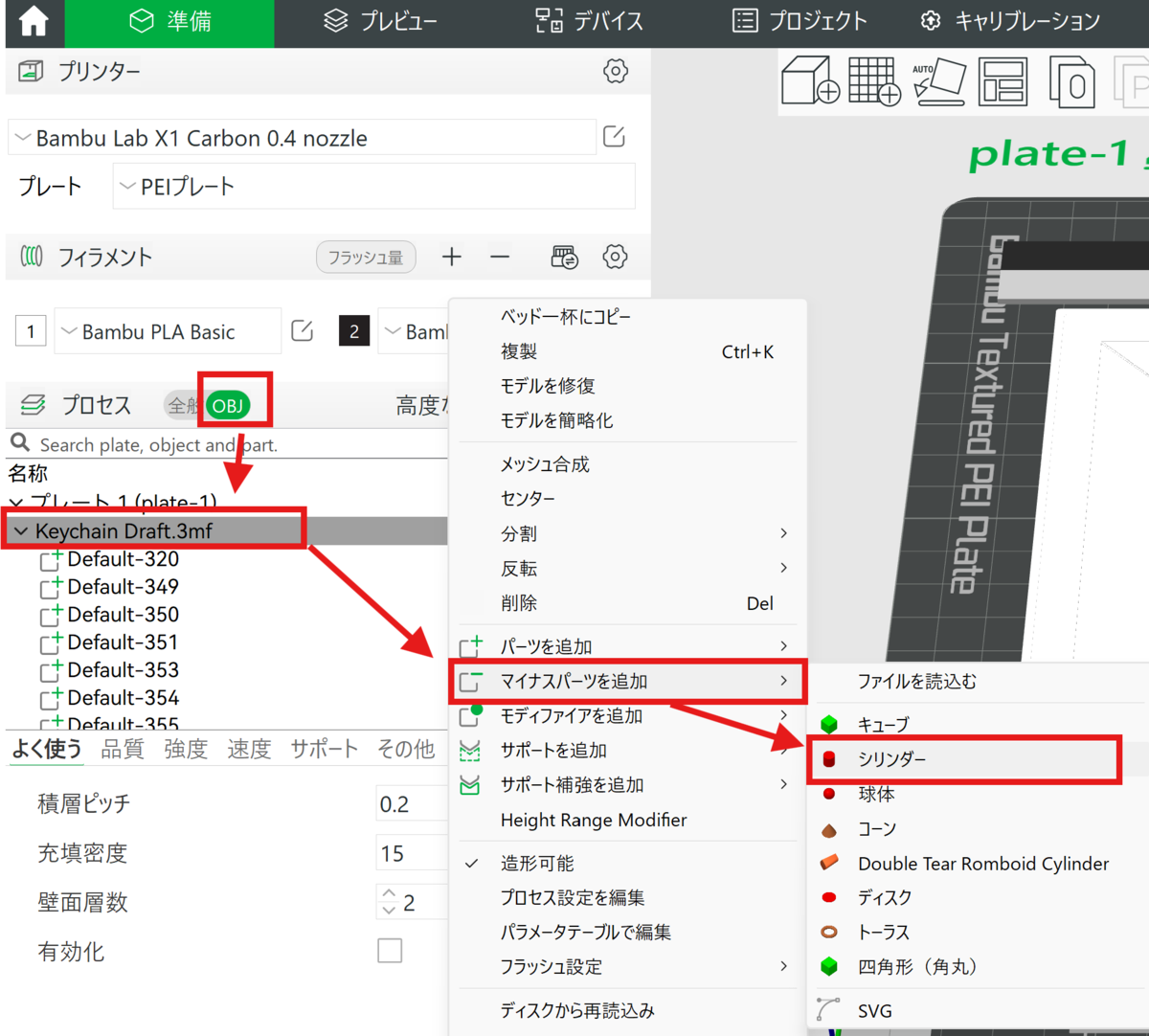Auto-orient the model with the AUTO icon

[x=939, y=81]
